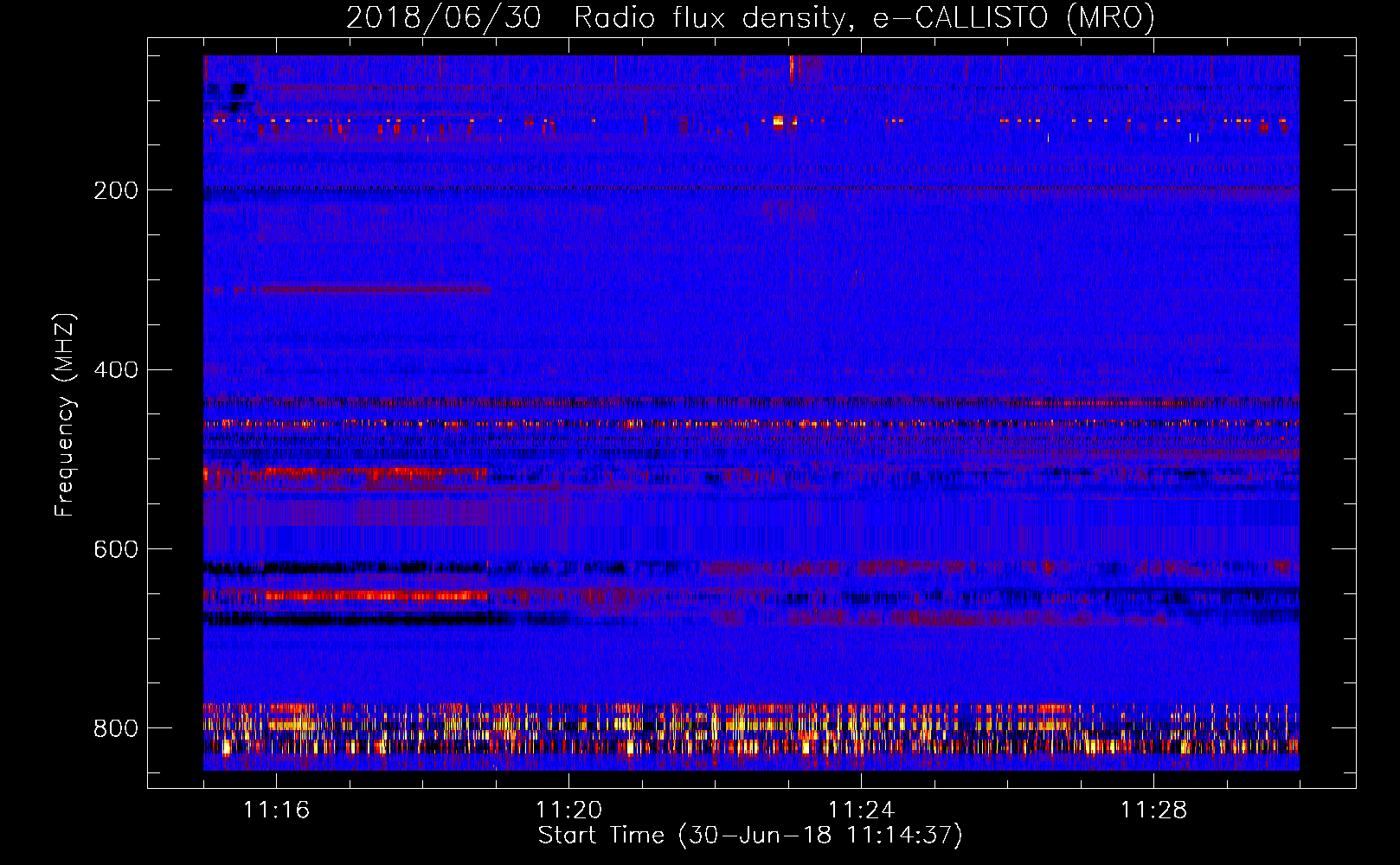This screenshot has height=865, width=1400.
Task: Click the 'Frequency (MHZ)' y-axis title
Action: 65,414
